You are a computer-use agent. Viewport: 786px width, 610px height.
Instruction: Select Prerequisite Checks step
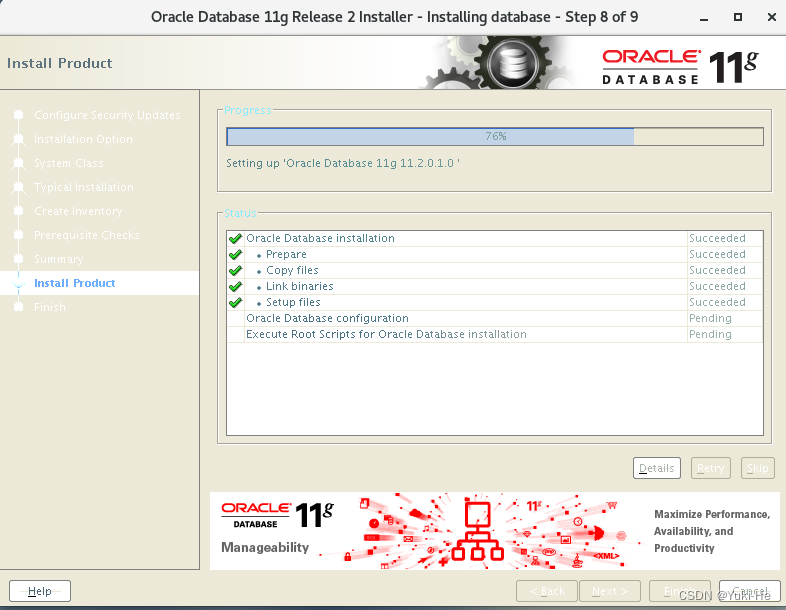click(x=87, y=235)
